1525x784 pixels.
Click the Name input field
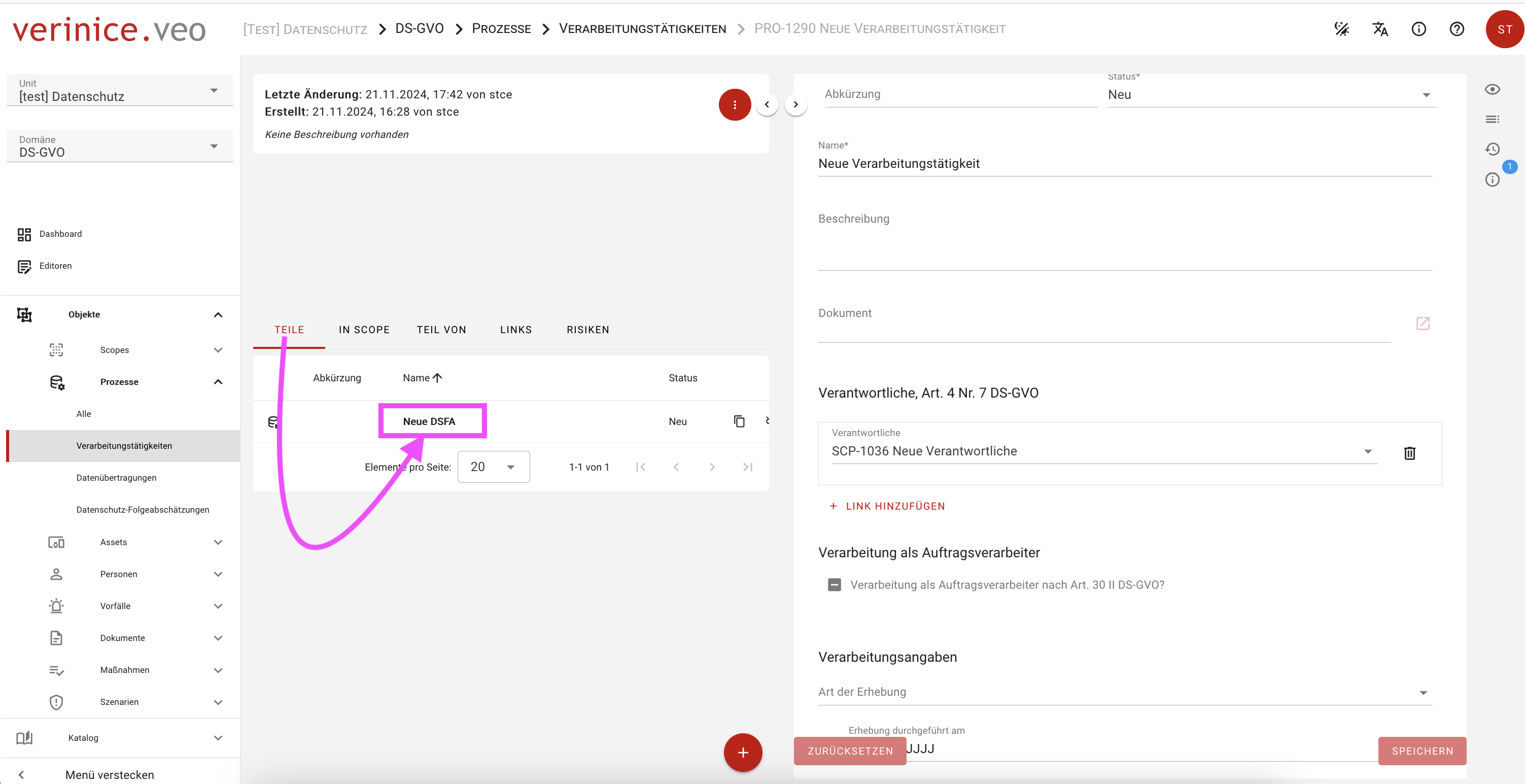tap(1124, 164)
